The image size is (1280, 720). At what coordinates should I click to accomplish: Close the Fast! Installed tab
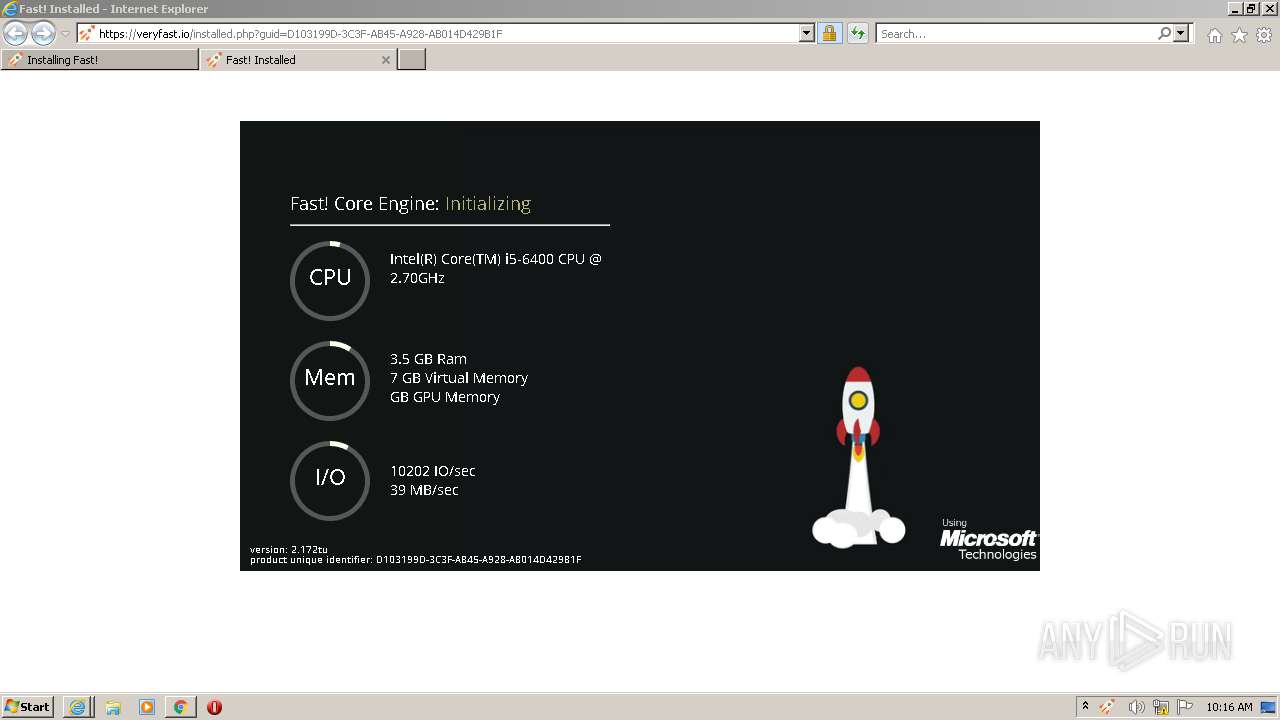pos(386,60)
